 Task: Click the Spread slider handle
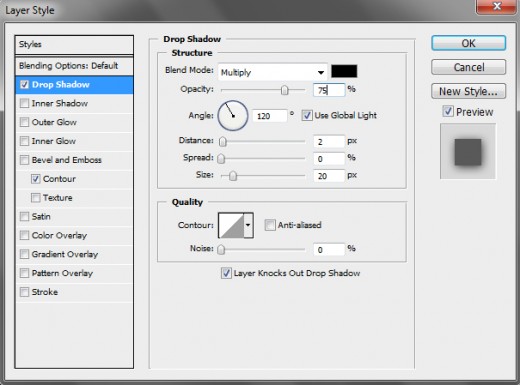(x=221, y=159)
